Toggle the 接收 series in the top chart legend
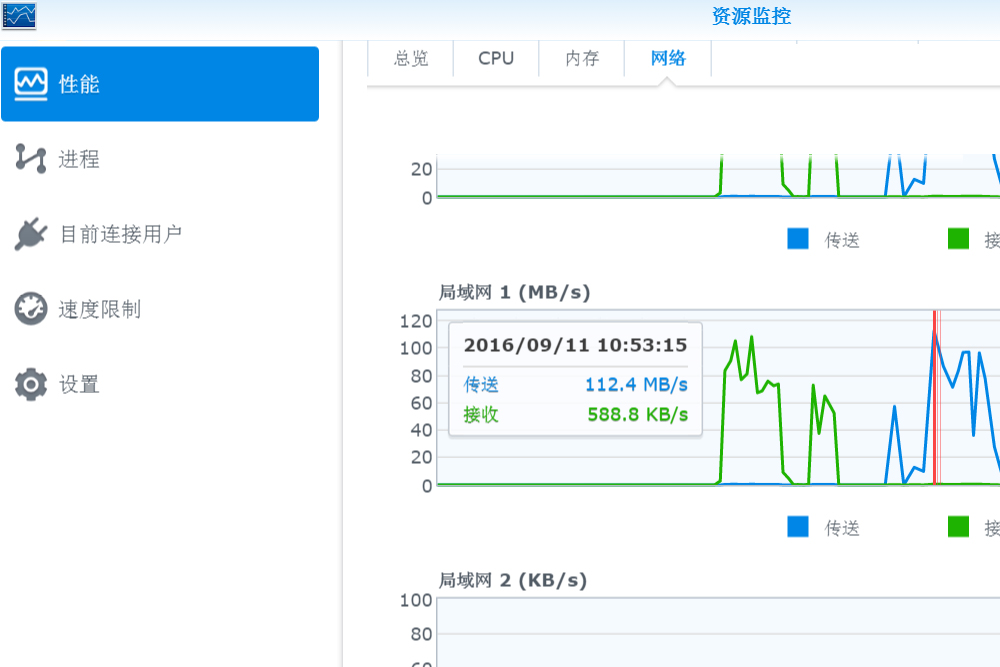1000x667 pixels. pyautogui.click(x=989, y=238)
